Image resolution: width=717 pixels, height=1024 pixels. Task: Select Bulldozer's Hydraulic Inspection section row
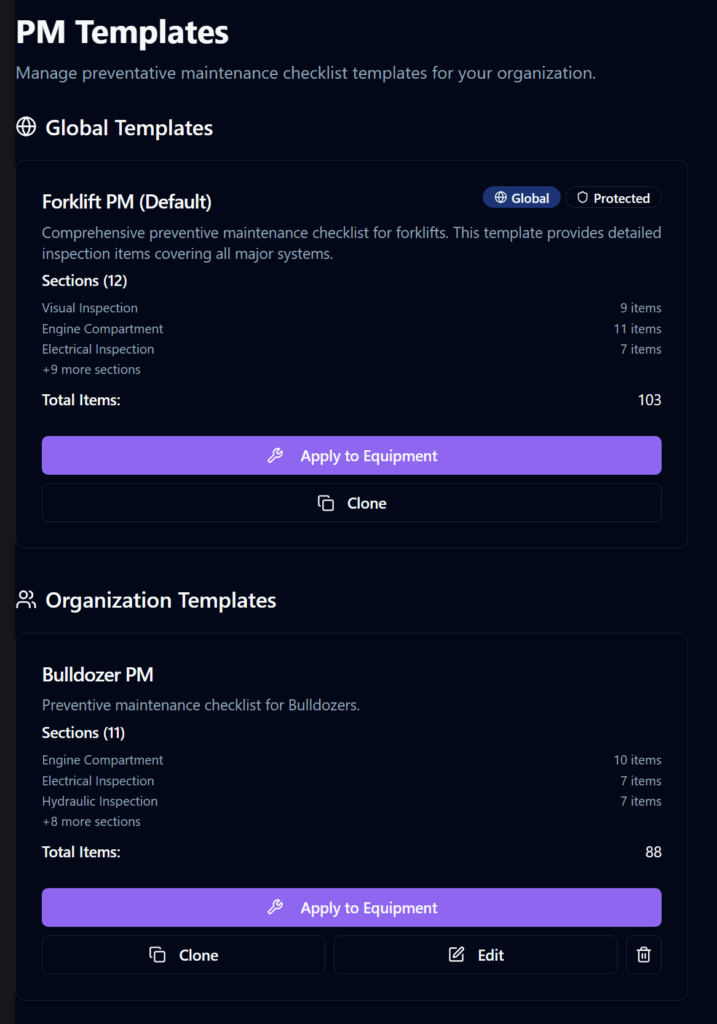coord(100,801)
